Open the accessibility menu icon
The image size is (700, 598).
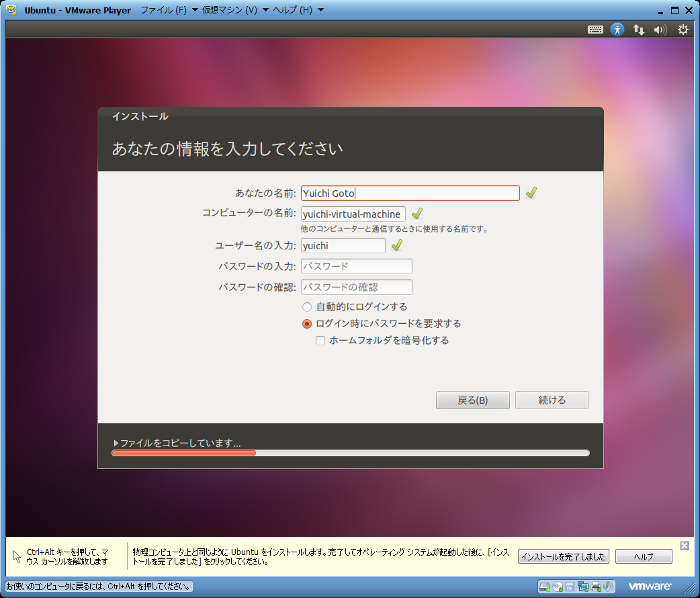[x=617, y=29]
